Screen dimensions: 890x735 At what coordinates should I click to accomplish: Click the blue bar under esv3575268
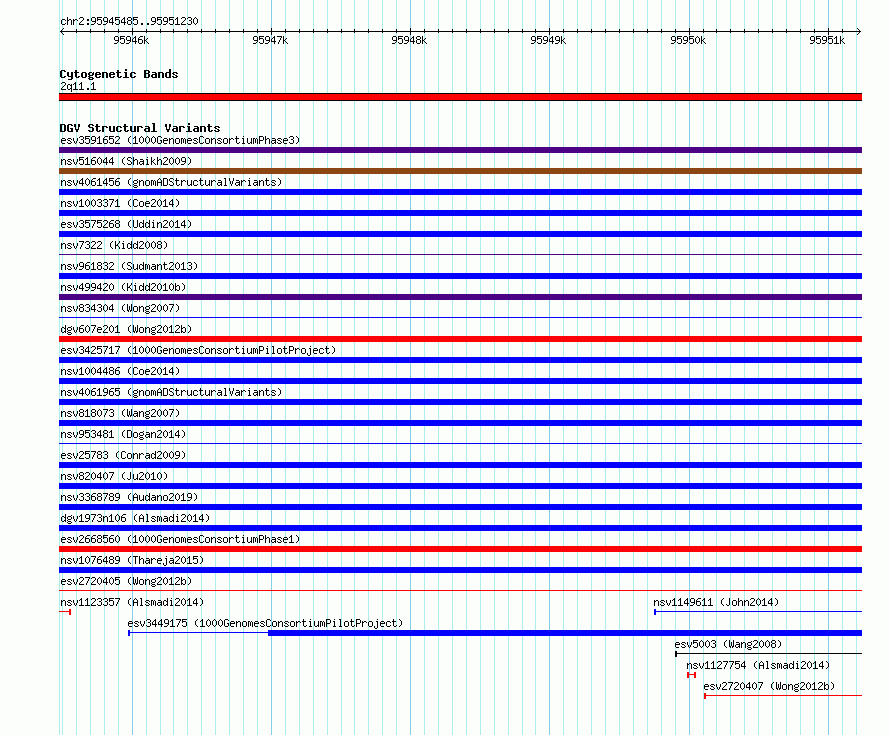click(x=460, y=234)
